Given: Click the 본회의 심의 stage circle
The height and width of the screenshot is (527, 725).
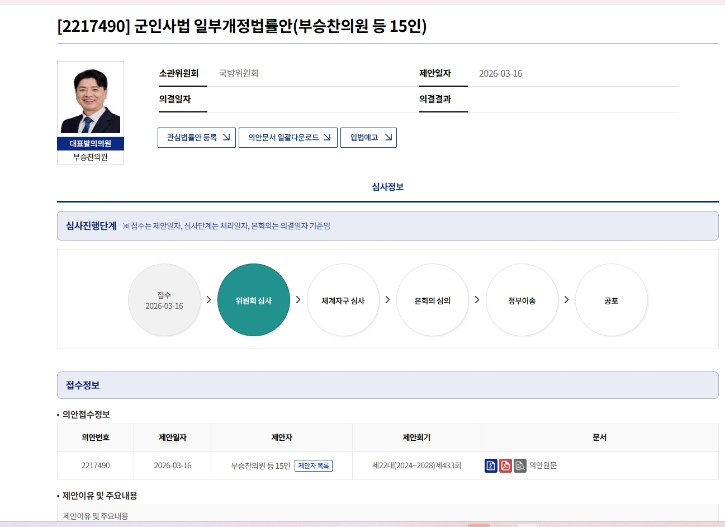Looking at the screenshot, I should 432,300.
